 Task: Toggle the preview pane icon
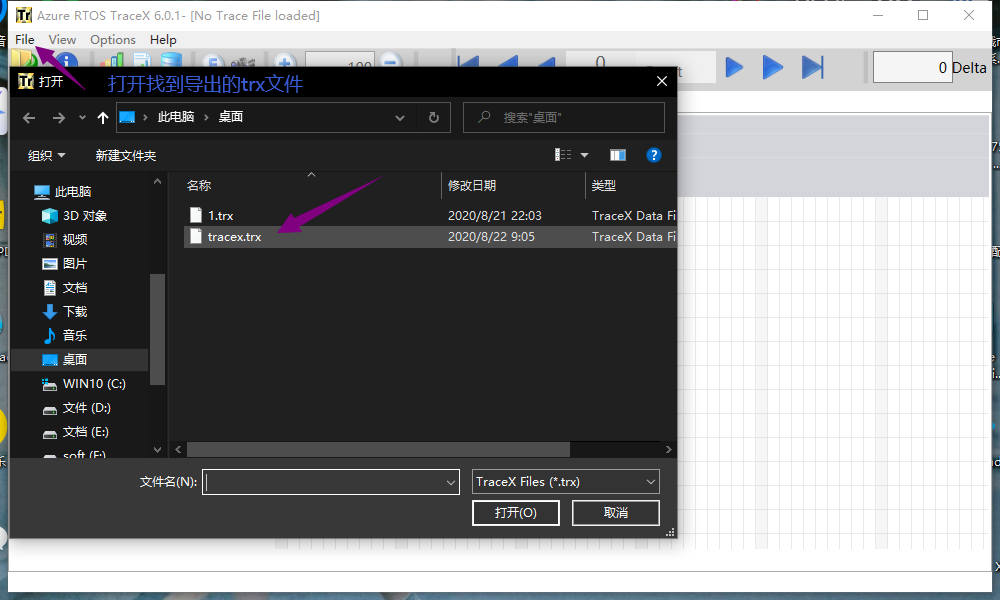click(617, 155)
